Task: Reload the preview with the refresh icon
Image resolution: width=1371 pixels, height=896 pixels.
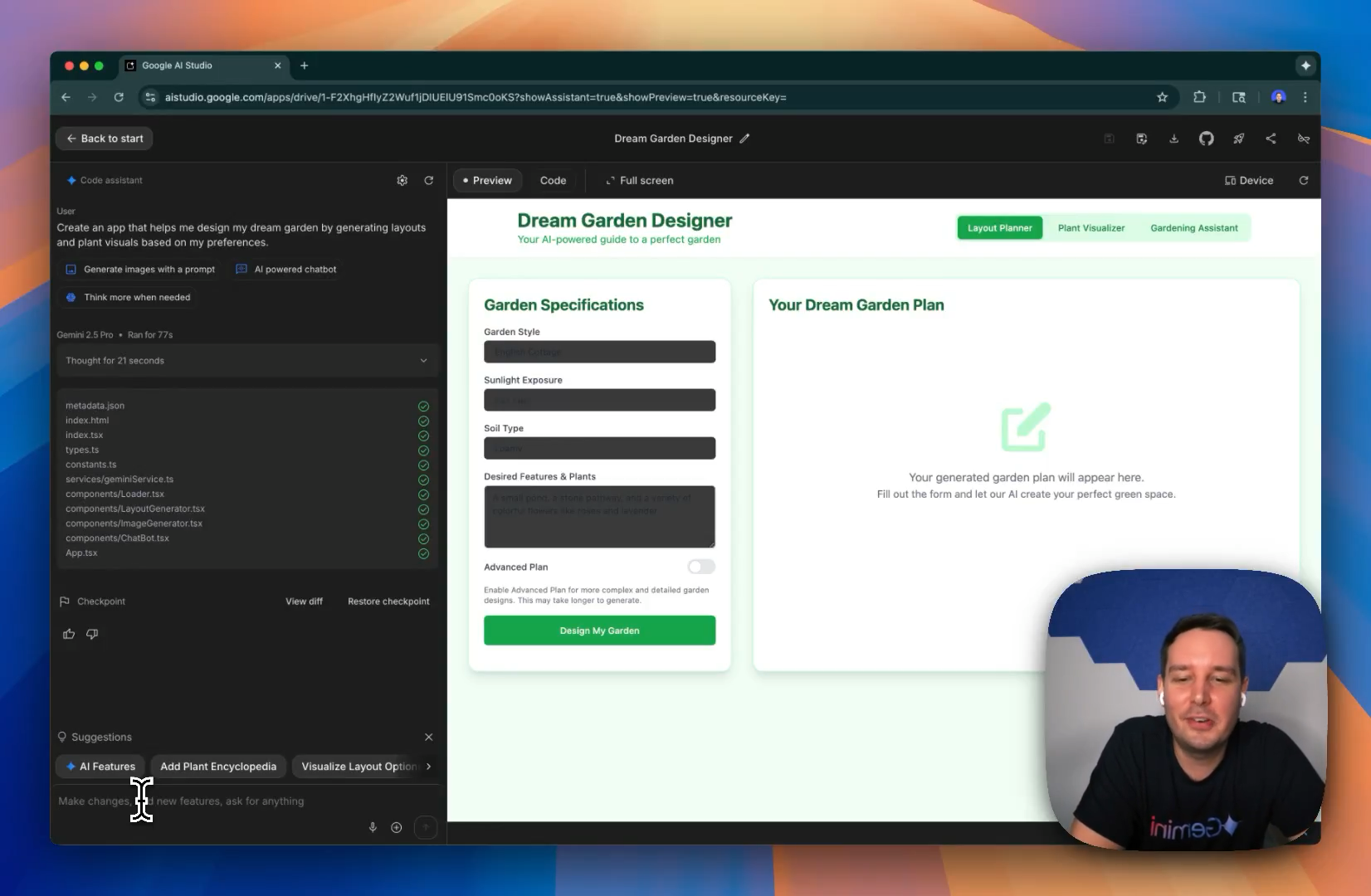Action: pos(1303,180)
